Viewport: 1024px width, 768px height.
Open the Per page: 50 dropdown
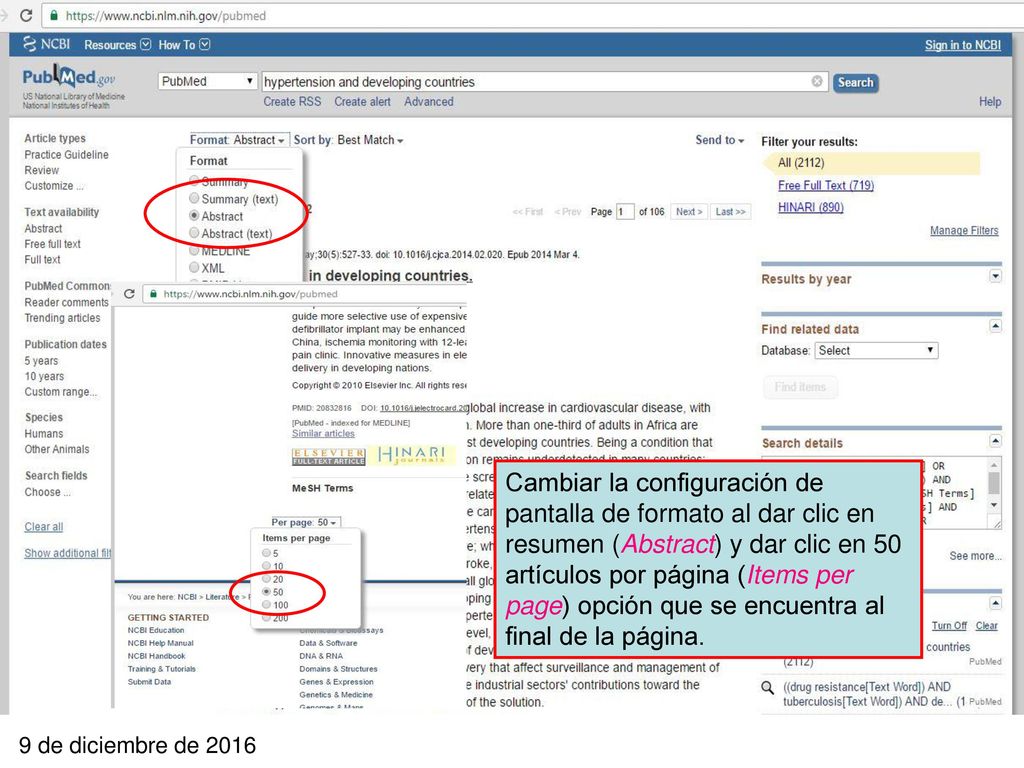click(x=304, y=522)
